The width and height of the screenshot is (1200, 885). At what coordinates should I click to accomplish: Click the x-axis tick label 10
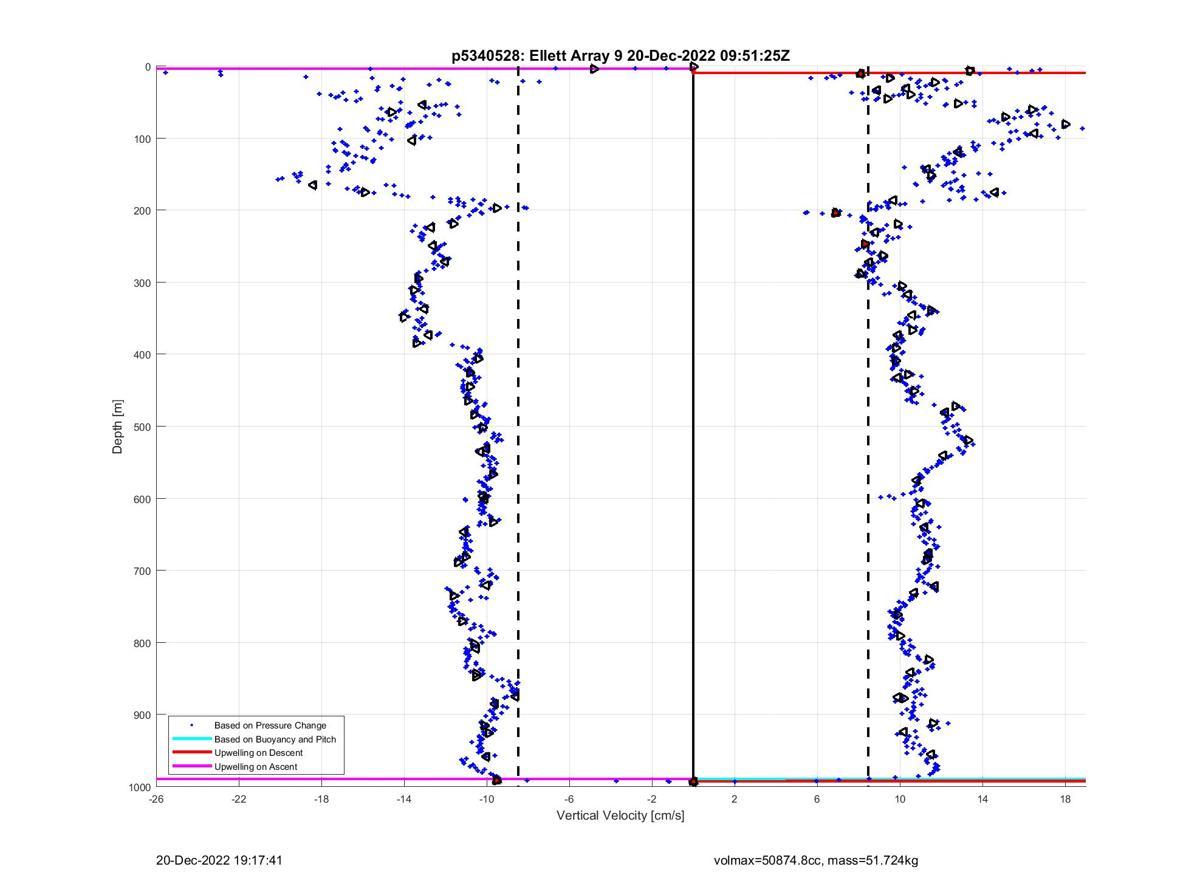(x=900, y=799)
